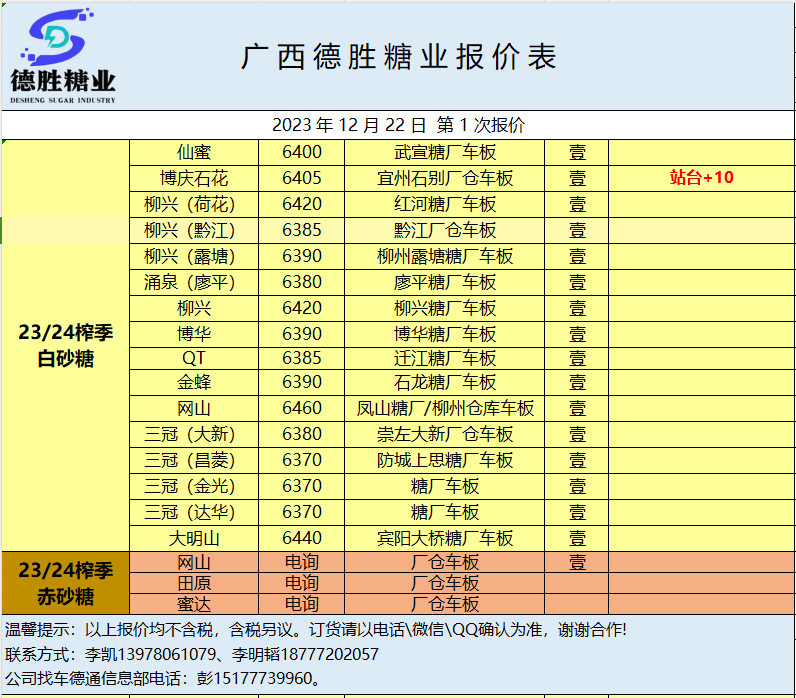
Task: Click the Desheng Sugar company logo
Action: (x=62, y=55)
